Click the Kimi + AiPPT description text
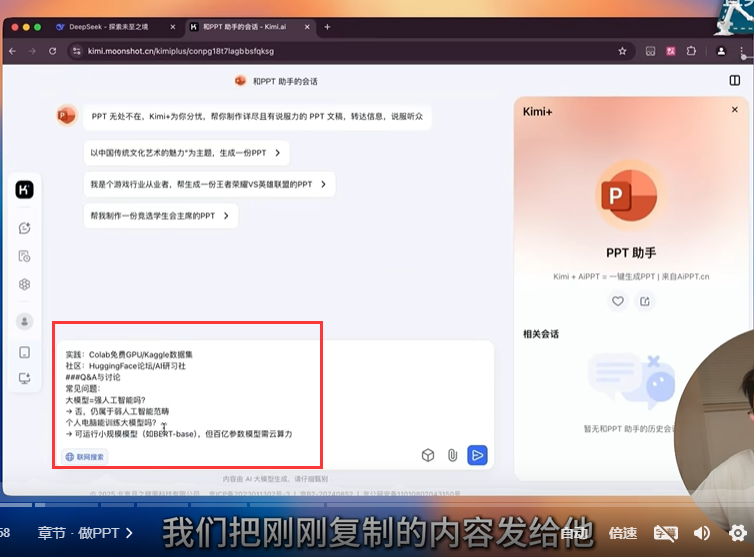Screen dimensions: 754x557 631,277
